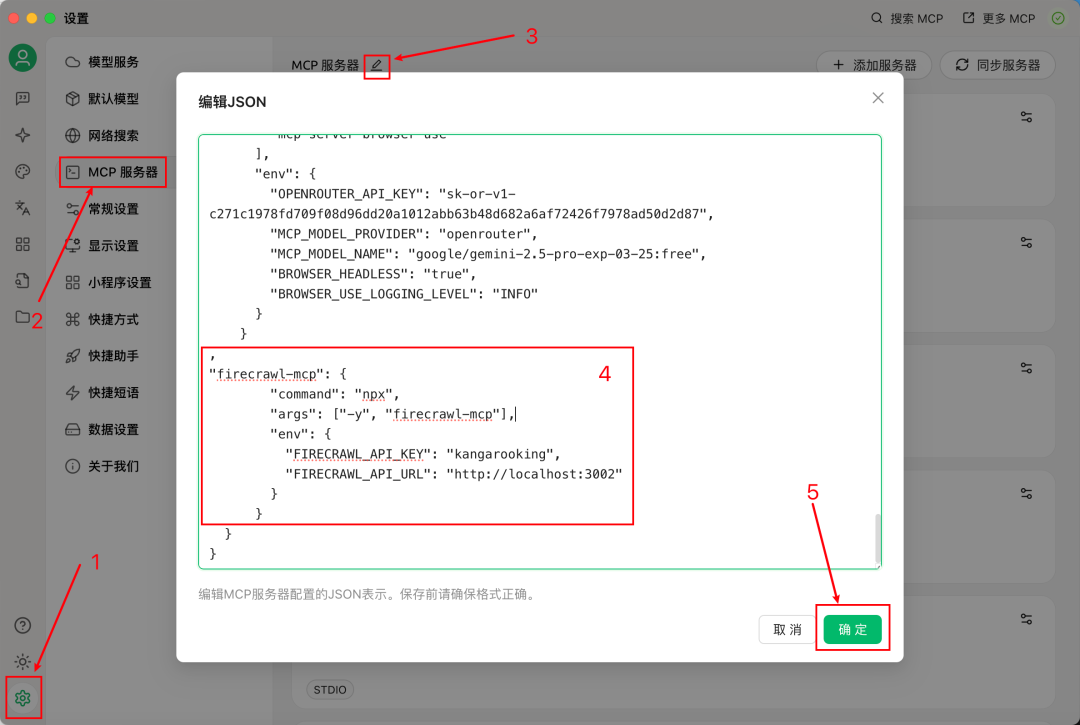This screenshot has height=725, width=1080.
Task: Open the files folder sidebar icon
Action: tap(23, 317)
